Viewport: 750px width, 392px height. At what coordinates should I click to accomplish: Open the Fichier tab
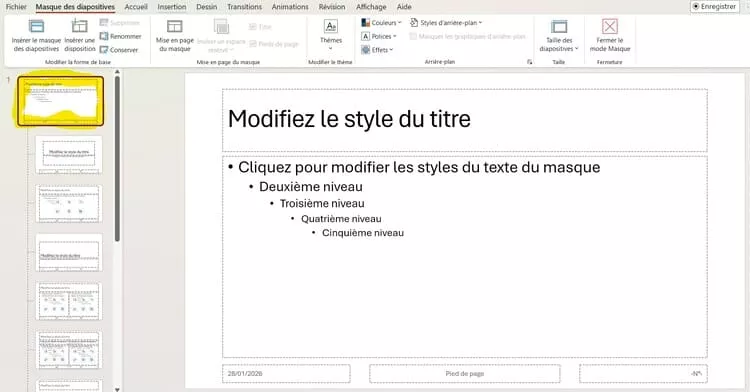pyautogui.click(x=16, y=7)
